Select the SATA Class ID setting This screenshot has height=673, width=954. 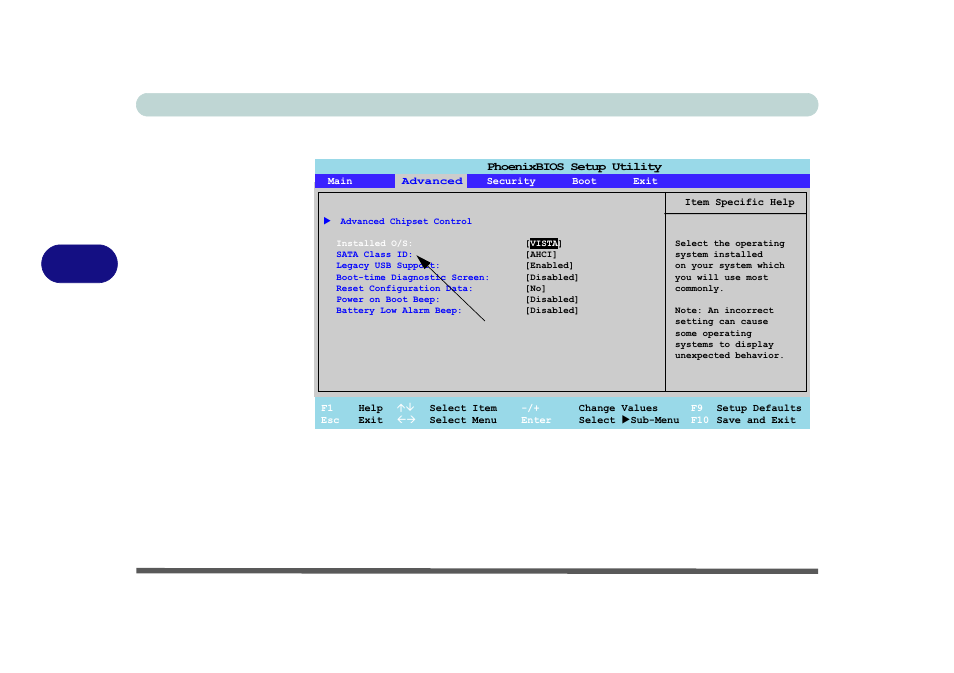click(374, 254)
